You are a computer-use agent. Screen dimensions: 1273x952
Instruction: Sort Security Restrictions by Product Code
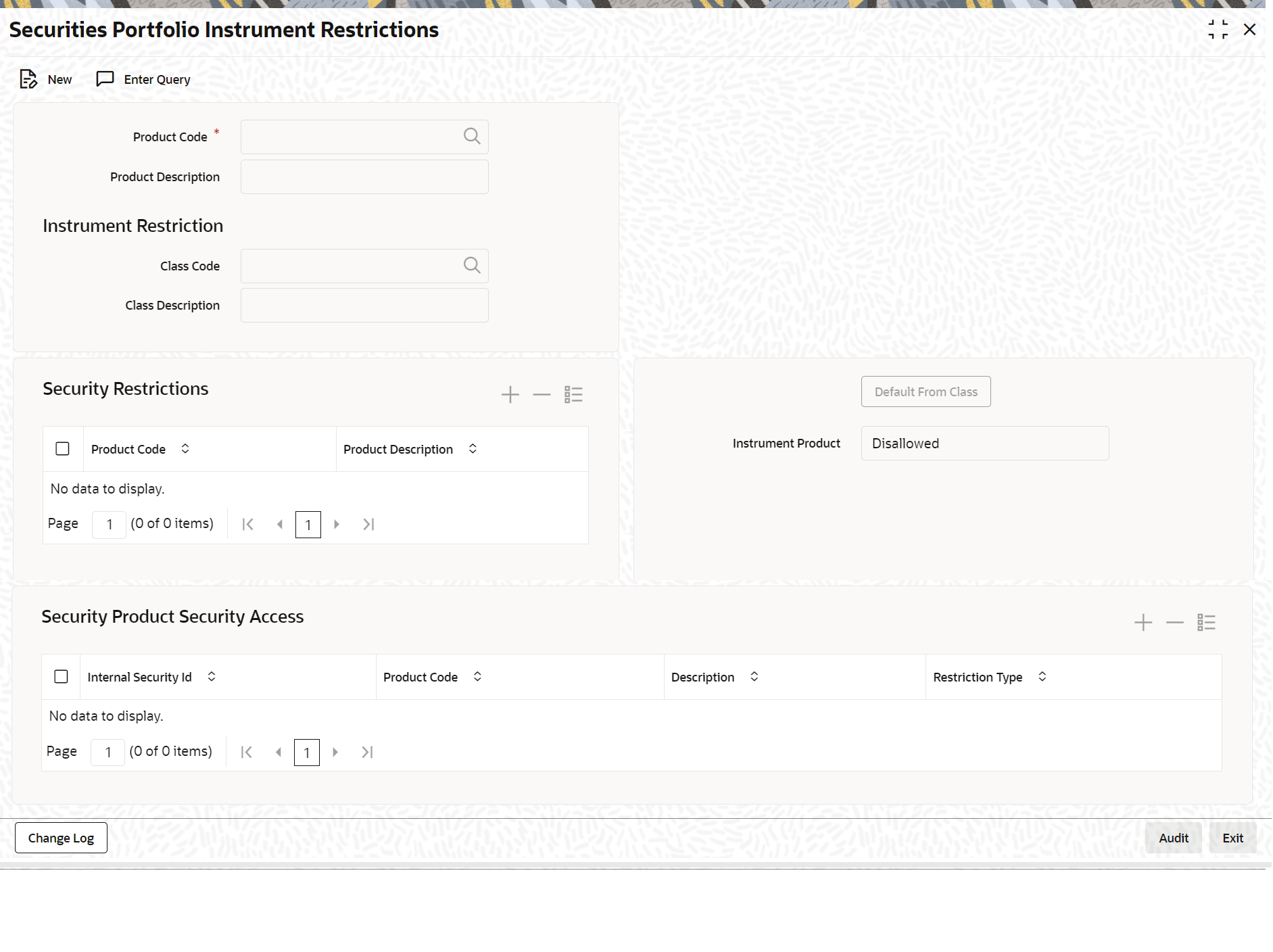(x=185, y=449)
